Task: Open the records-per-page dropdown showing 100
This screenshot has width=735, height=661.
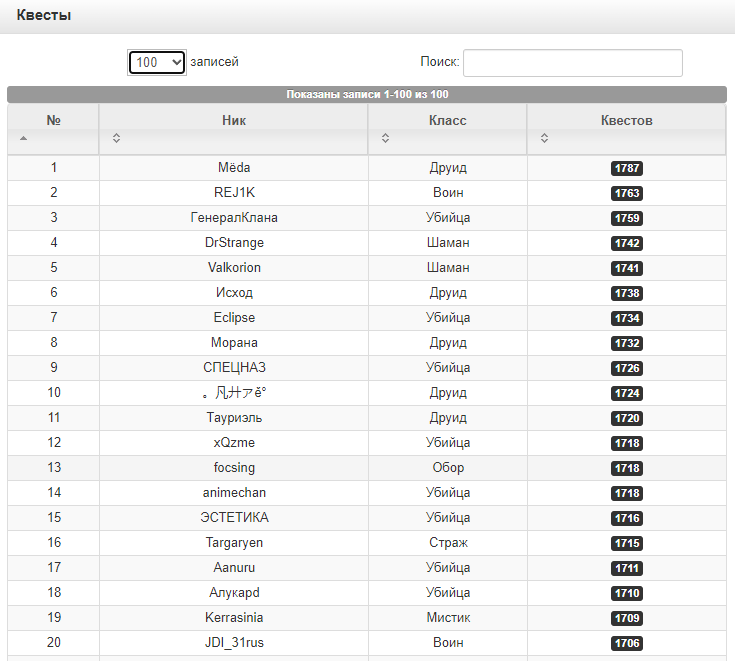Action: pos(157,62)
